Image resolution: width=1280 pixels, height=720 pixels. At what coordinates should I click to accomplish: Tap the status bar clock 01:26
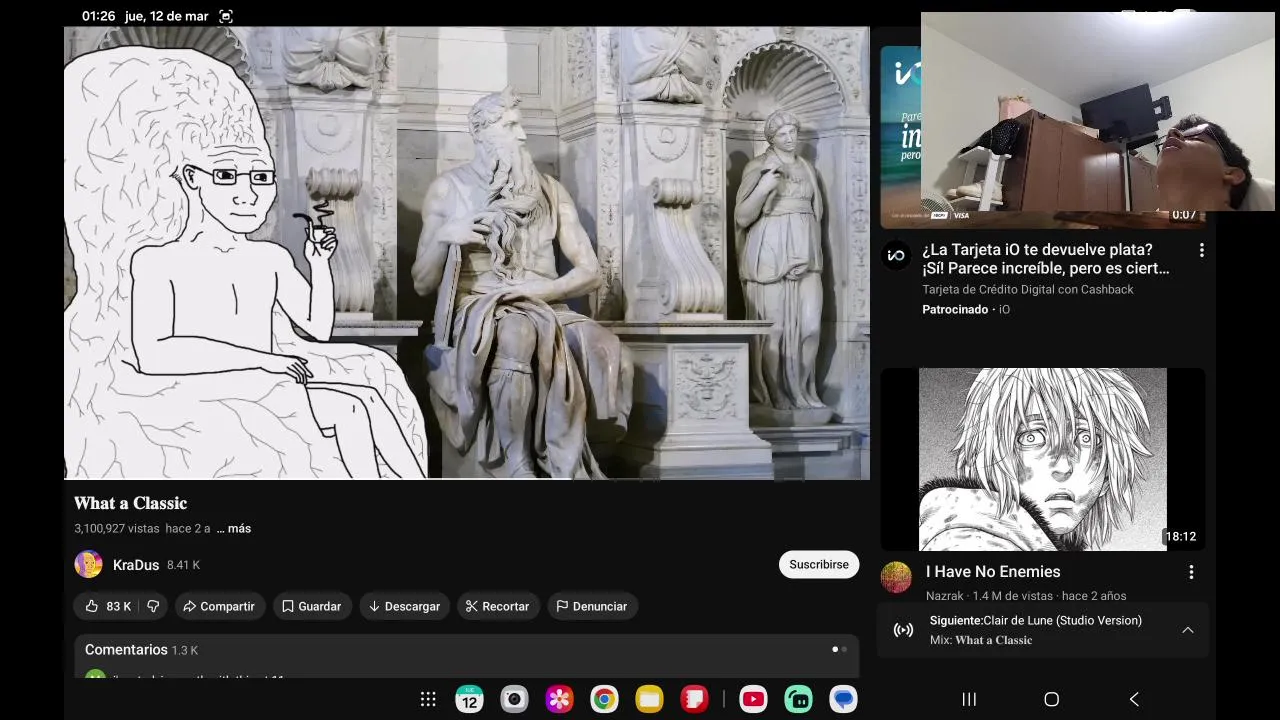point(99,16)
